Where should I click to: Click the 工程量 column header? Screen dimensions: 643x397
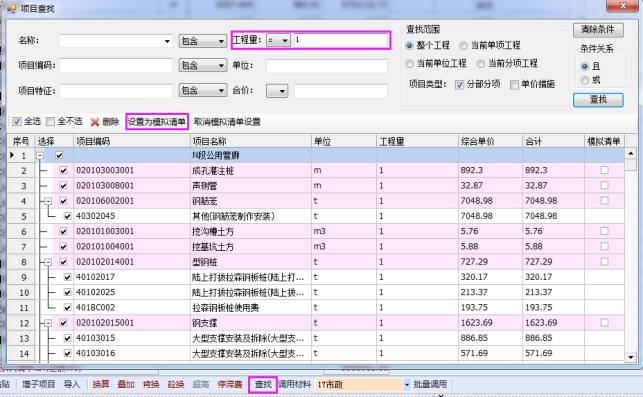point(417,141)
